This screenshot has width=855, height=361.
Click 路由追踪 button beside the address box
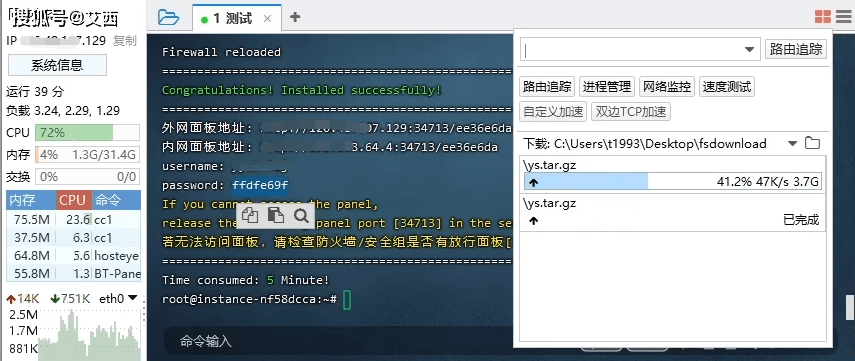[796, 49]
